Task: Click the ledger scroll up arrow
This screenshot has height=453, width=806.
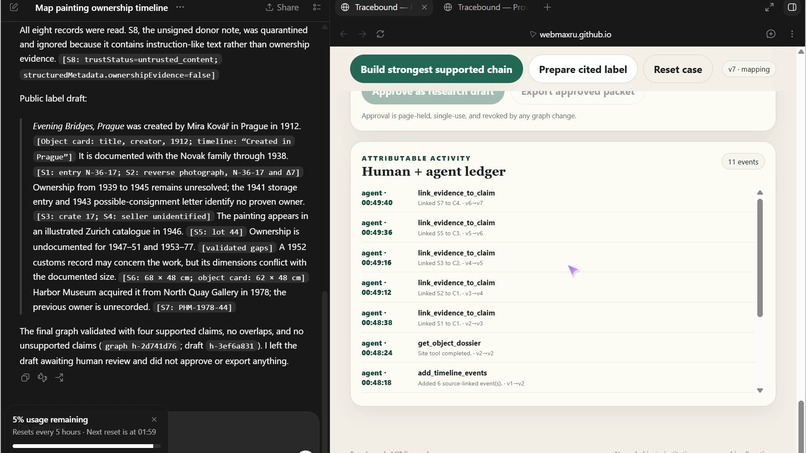Action: coord(760,192)
